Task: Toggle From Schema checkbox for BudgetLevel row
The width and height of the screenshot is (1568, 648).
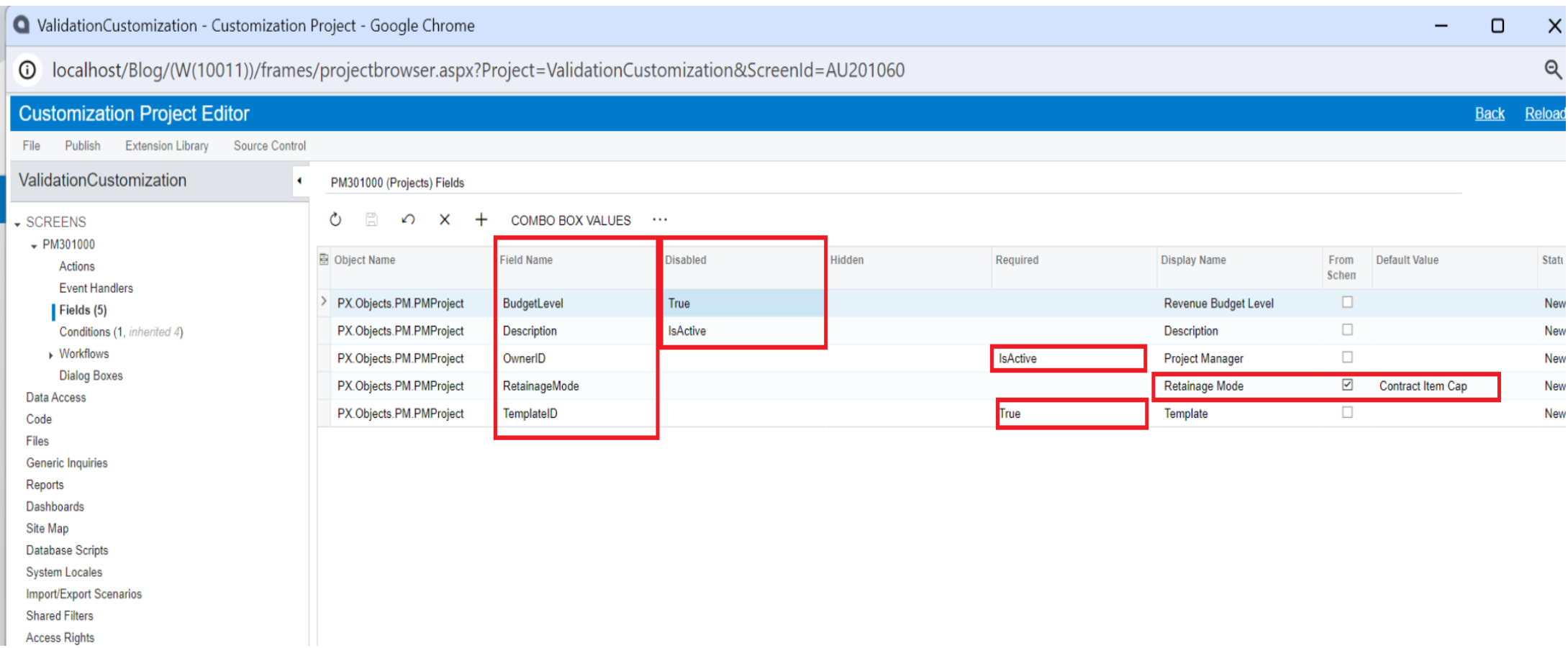Action: pos(1347,303)
